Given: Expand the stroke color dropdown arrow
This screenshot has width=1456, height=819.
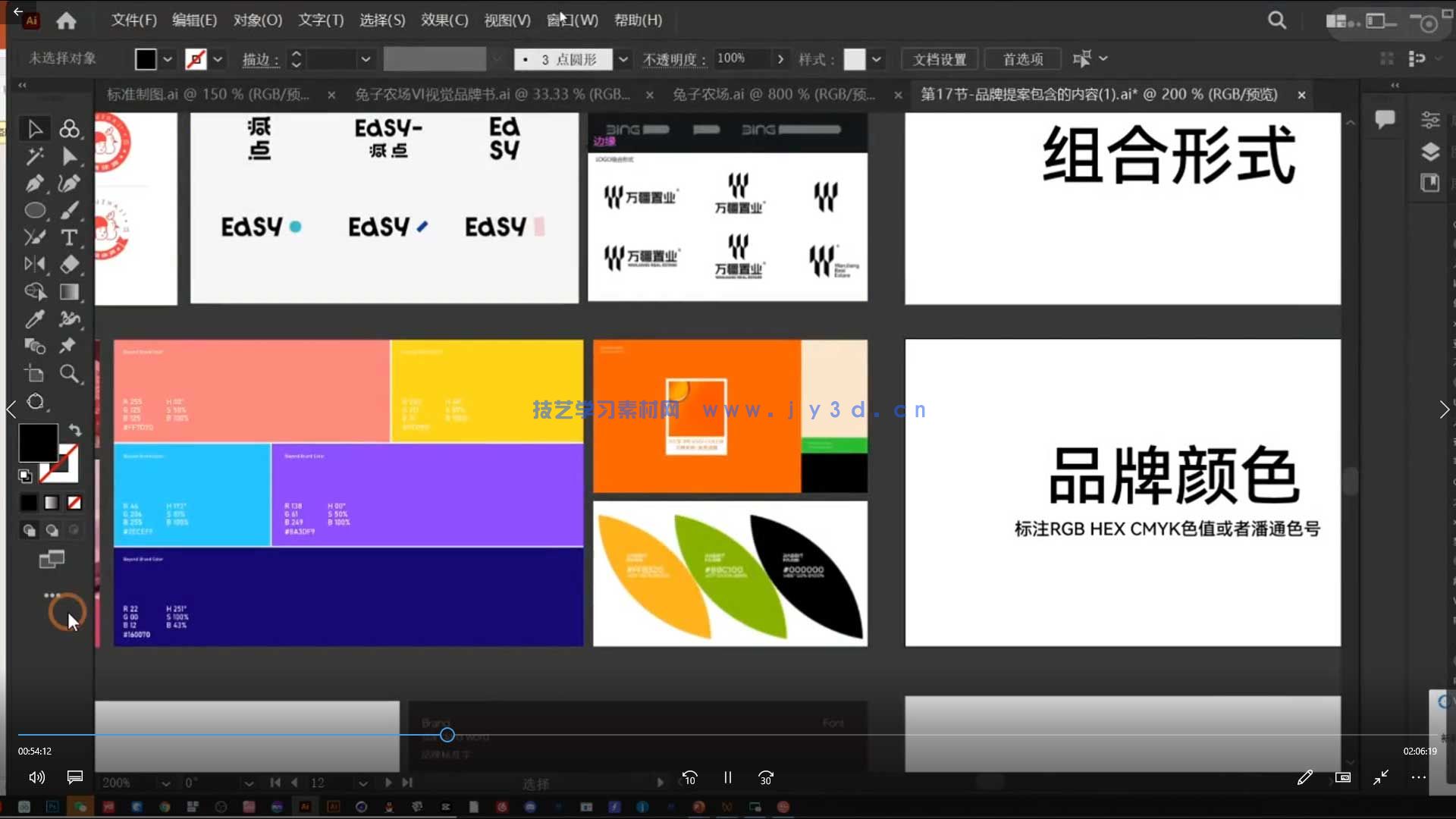Looking at the screenshot, I should (x=218, y=58).
